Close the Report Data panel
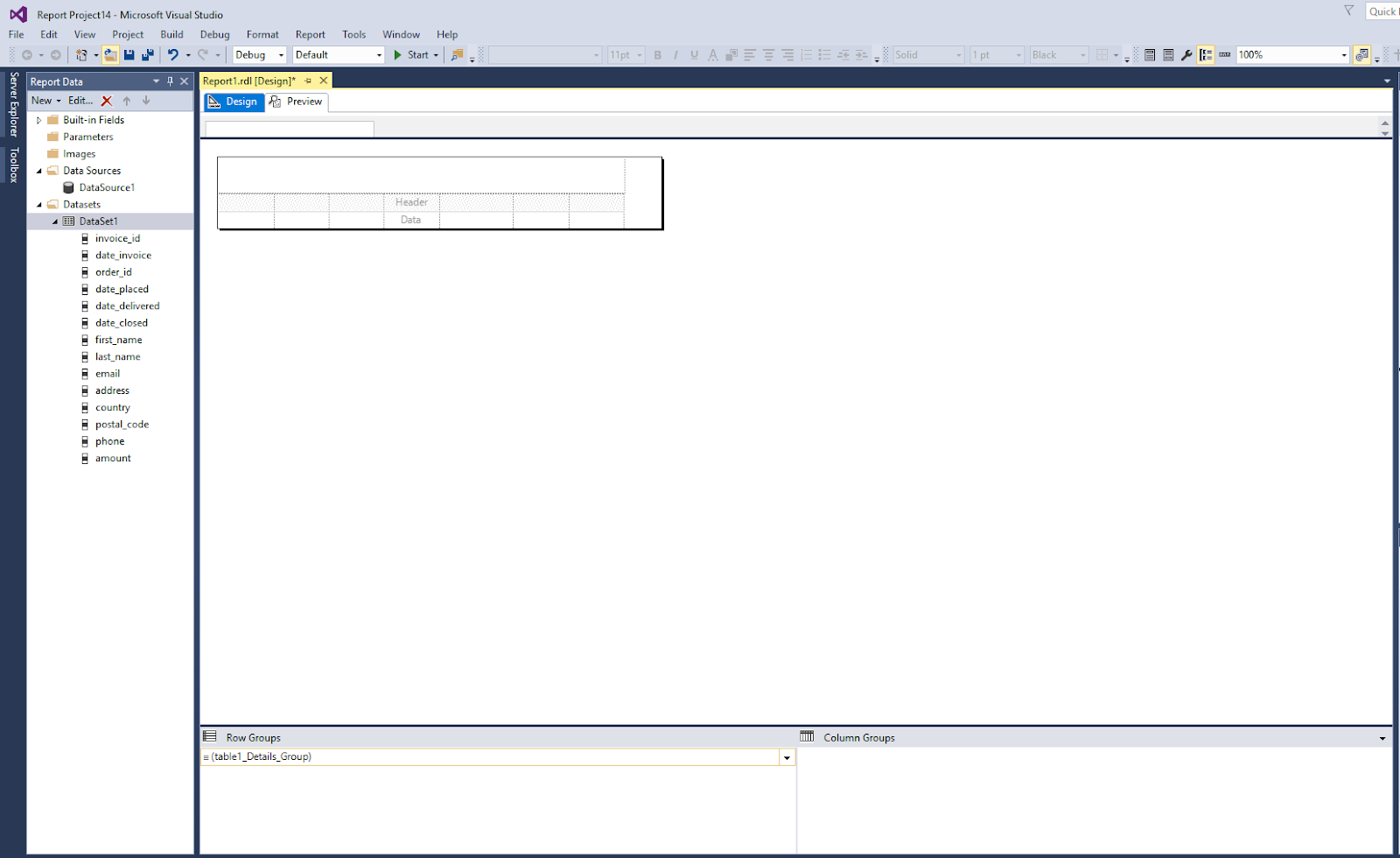This screenshot has height=858, width=1400. point(184,81)
